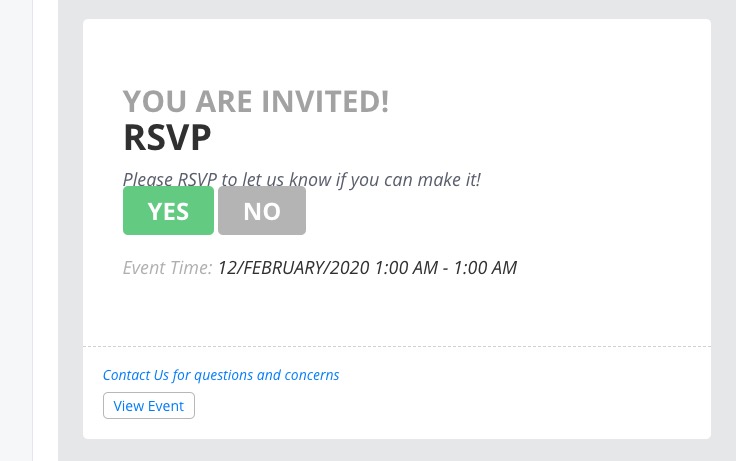Click the day number 12 in event date
The image size is (750, 461).
pyautogui.click(x=226, y=268)
